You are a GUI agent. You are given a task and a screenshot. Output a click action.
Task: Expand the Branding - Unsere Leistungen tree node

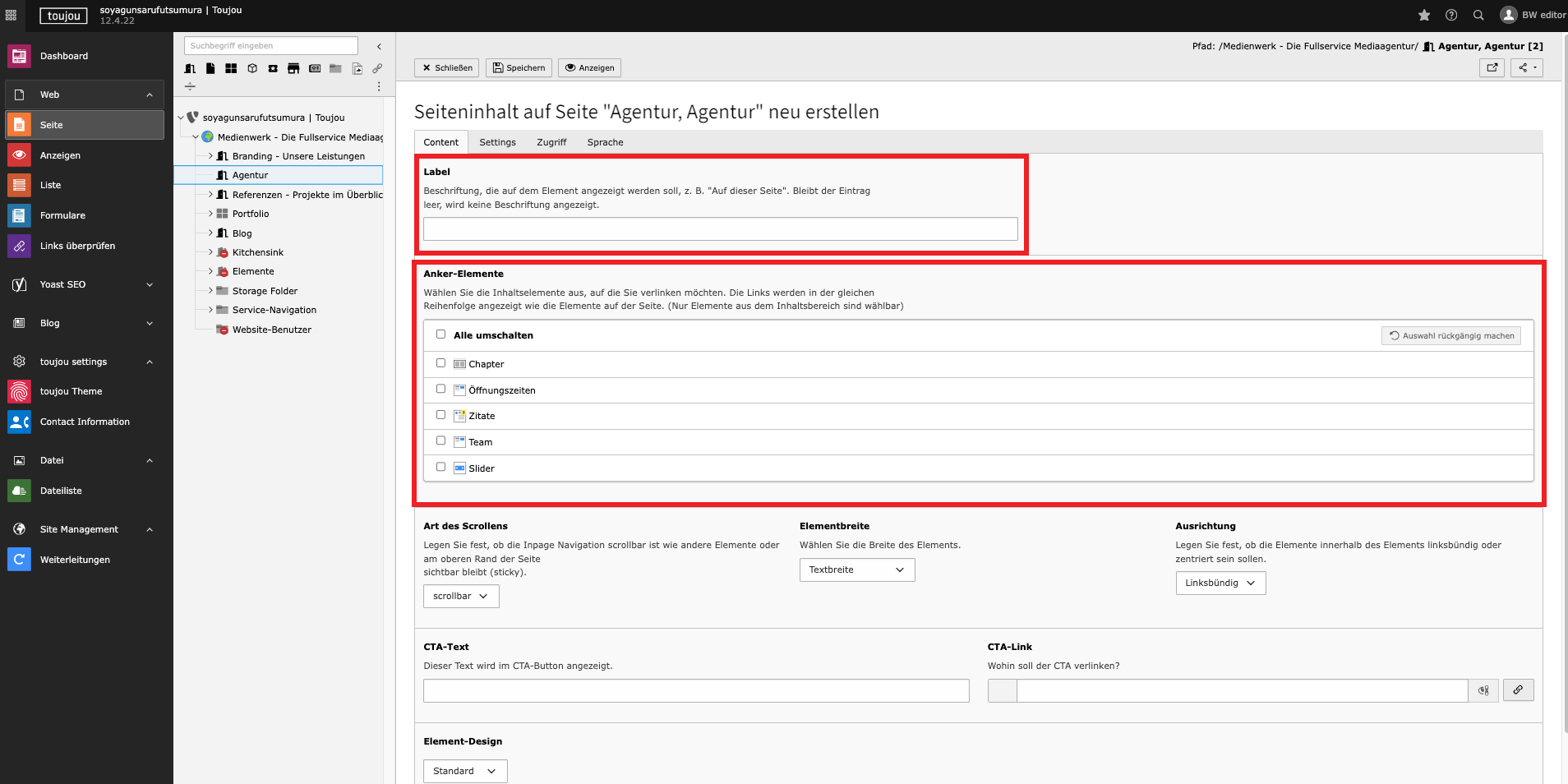(210, 156)
